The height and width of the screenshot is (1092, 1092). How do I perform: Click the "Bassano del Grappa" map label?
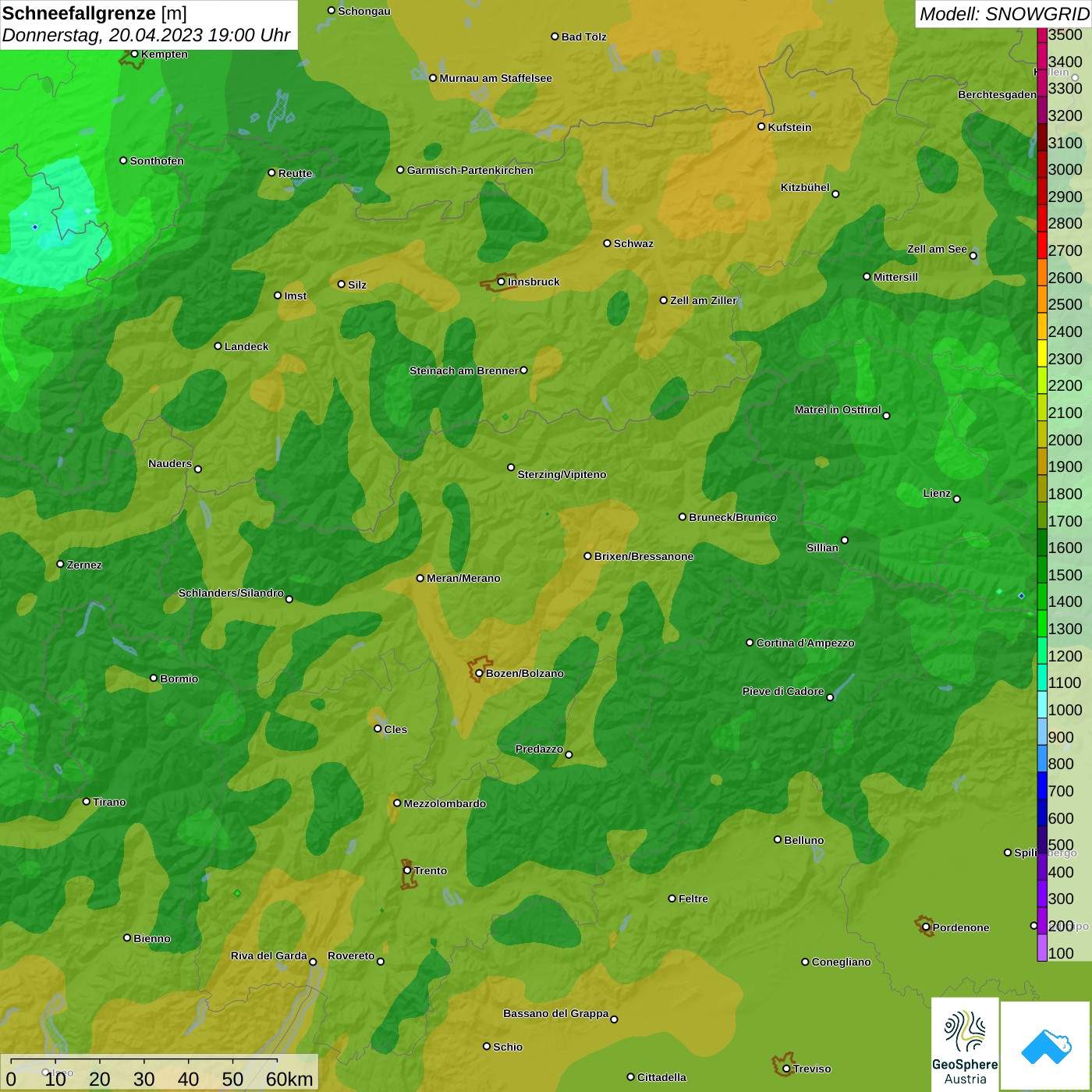tap(556, 1013)
